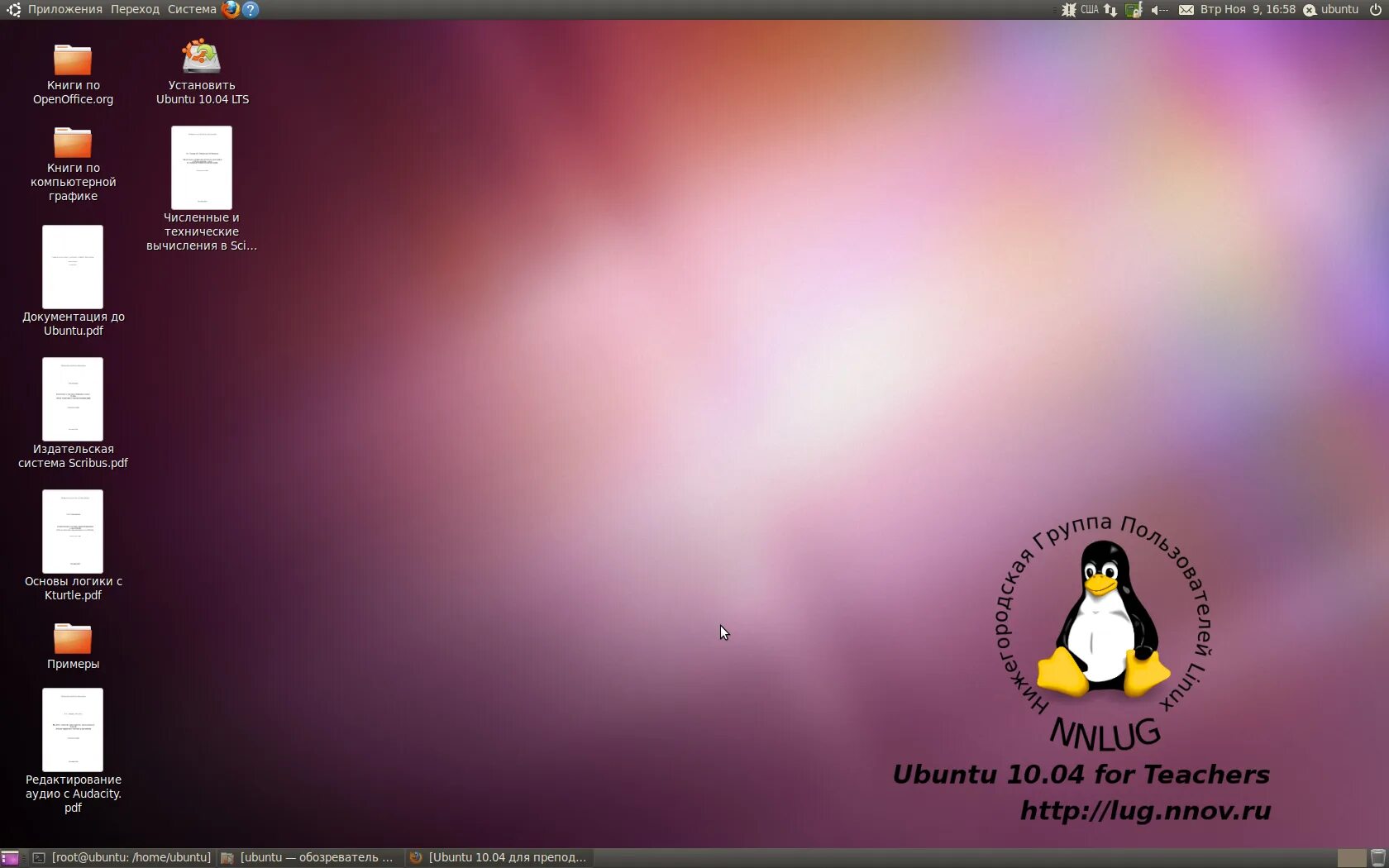Open the Система menu
This screenshot has height=868, width=1389.
click(192, 9)
